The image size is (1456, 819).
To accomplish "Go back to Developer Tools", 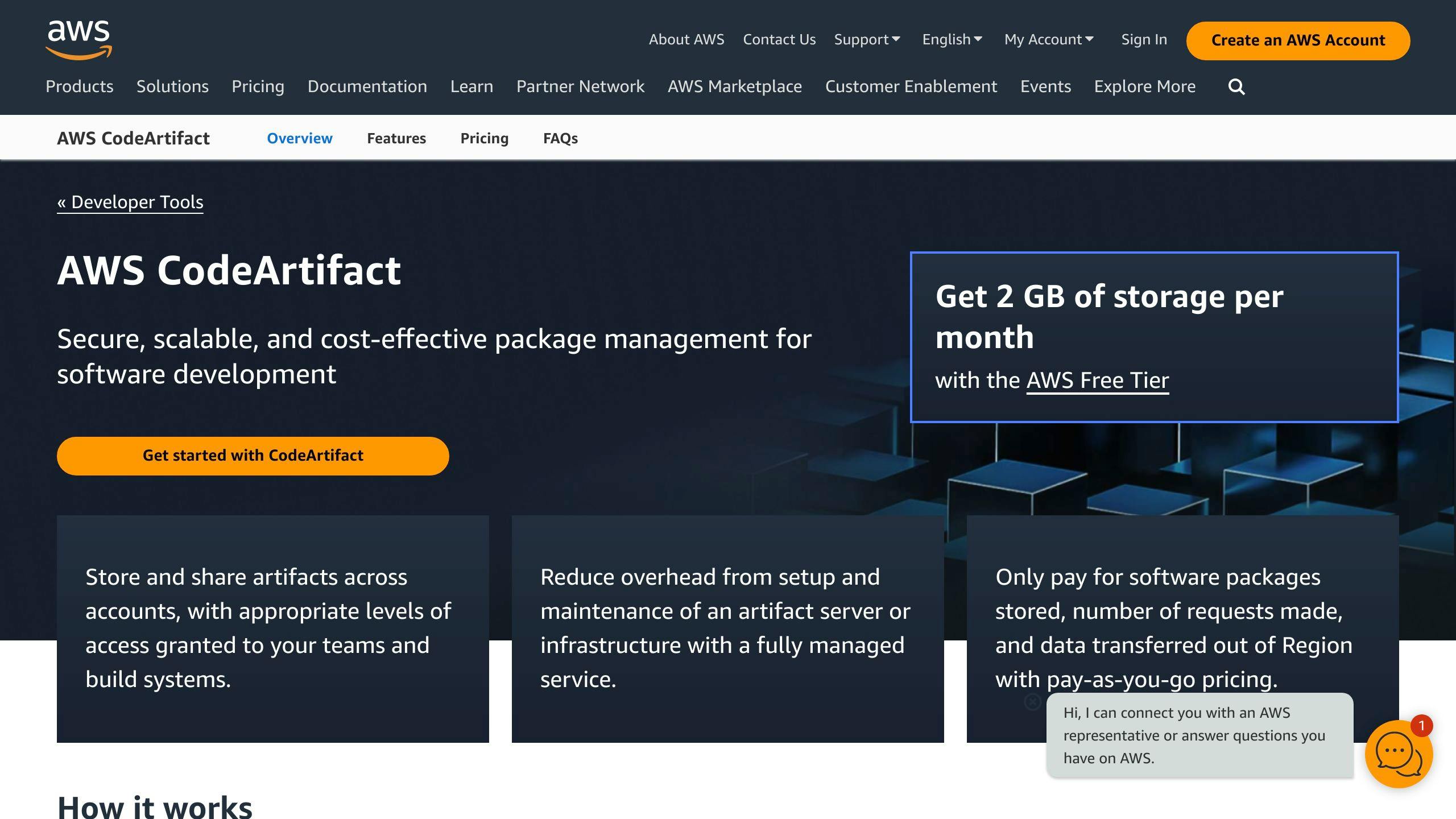I will 130,202.
